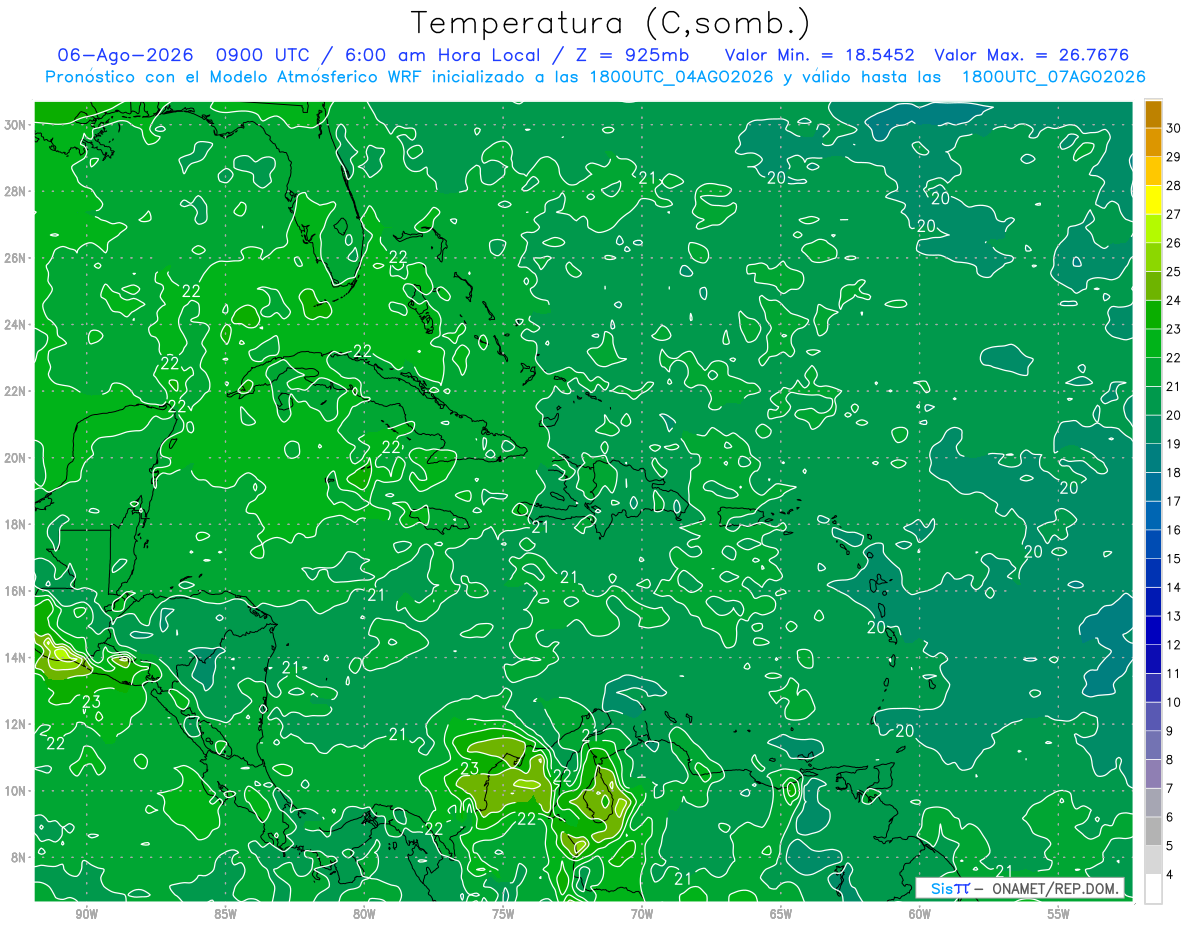Image resolution: width=1200 pixels, height=927 pixels.
Task: Click the 75W longitude axis label
Action: pyautogui.click(x=503, y=914)
